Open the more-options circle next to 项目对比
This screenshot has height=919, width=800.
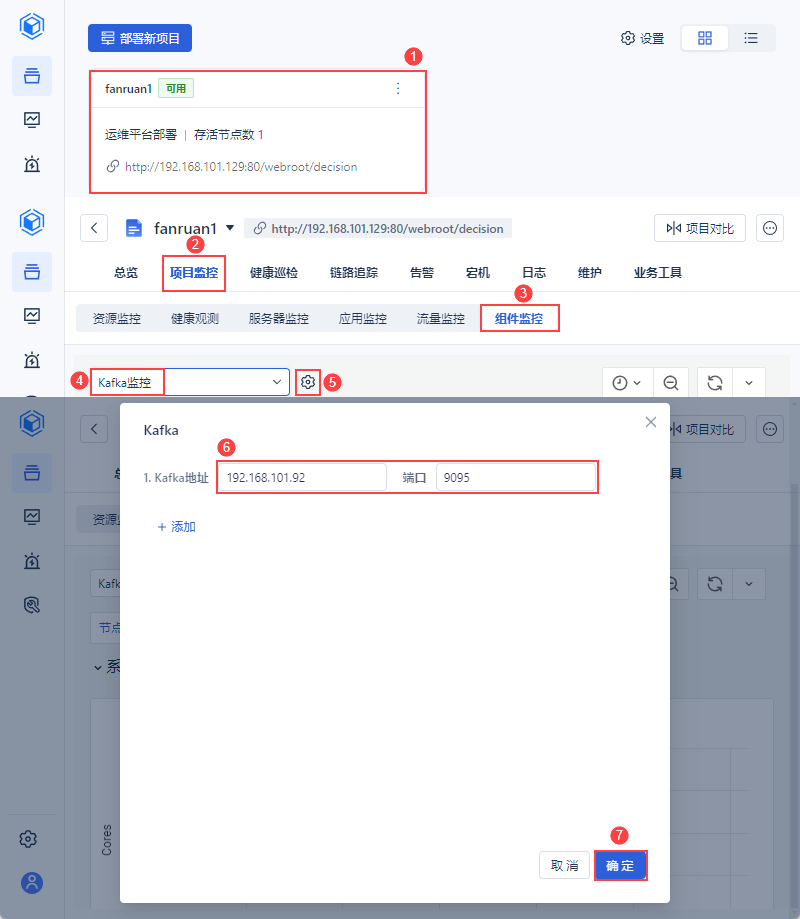pyautogui.click(x=770, y=228)
